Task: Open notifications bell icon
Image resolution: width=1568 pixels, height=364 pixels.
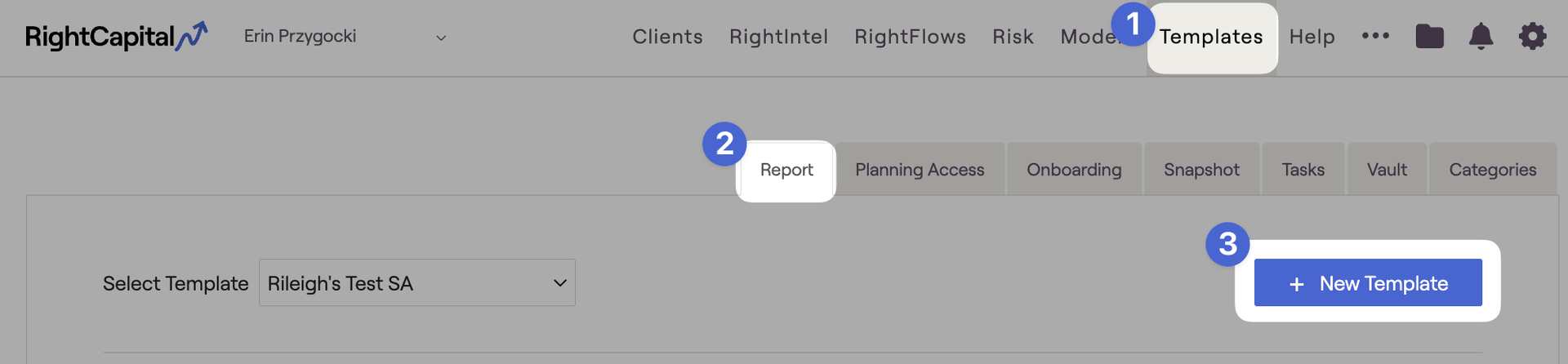Action: tap(1481, 37)
